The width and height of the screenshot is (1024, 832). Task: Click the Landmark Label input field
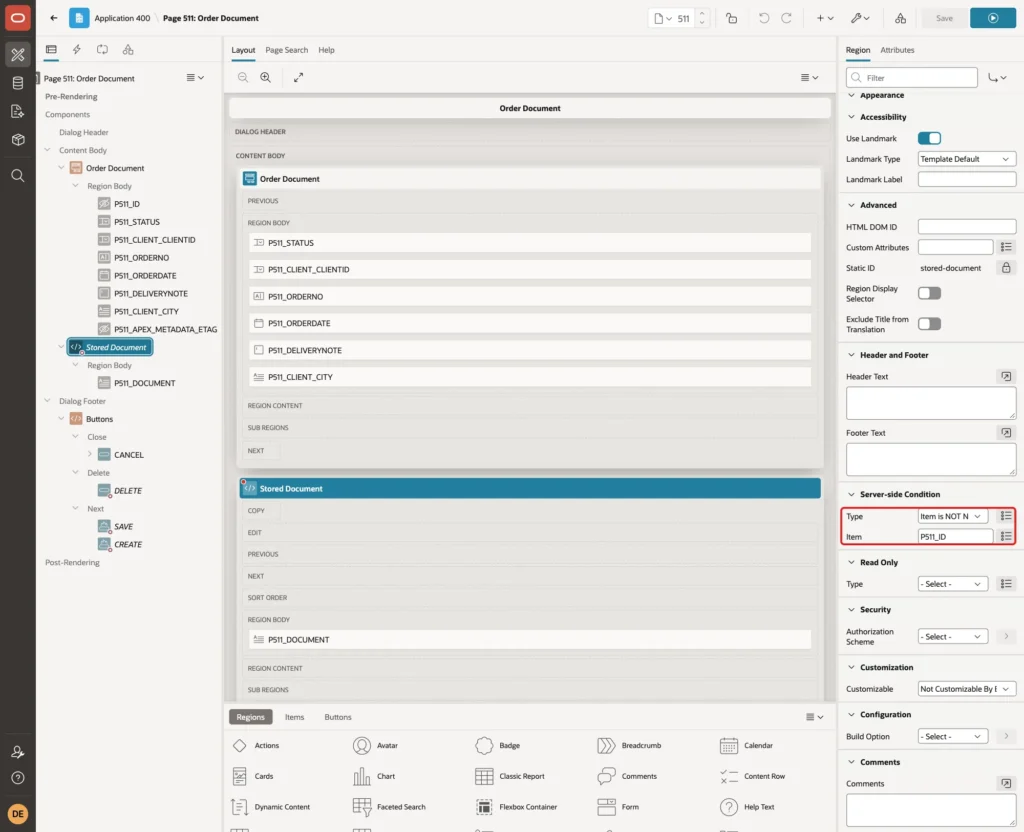(x=967, y=179)
